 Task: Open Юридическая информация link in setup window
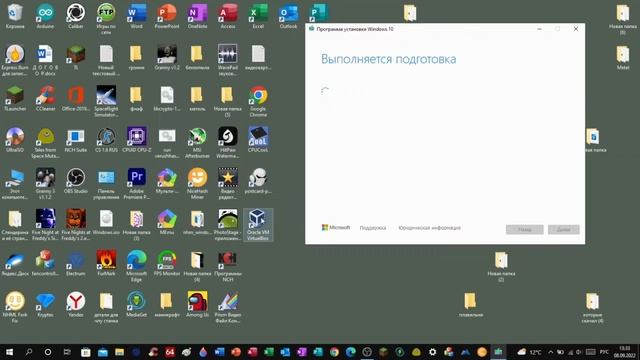coord(429,228)
